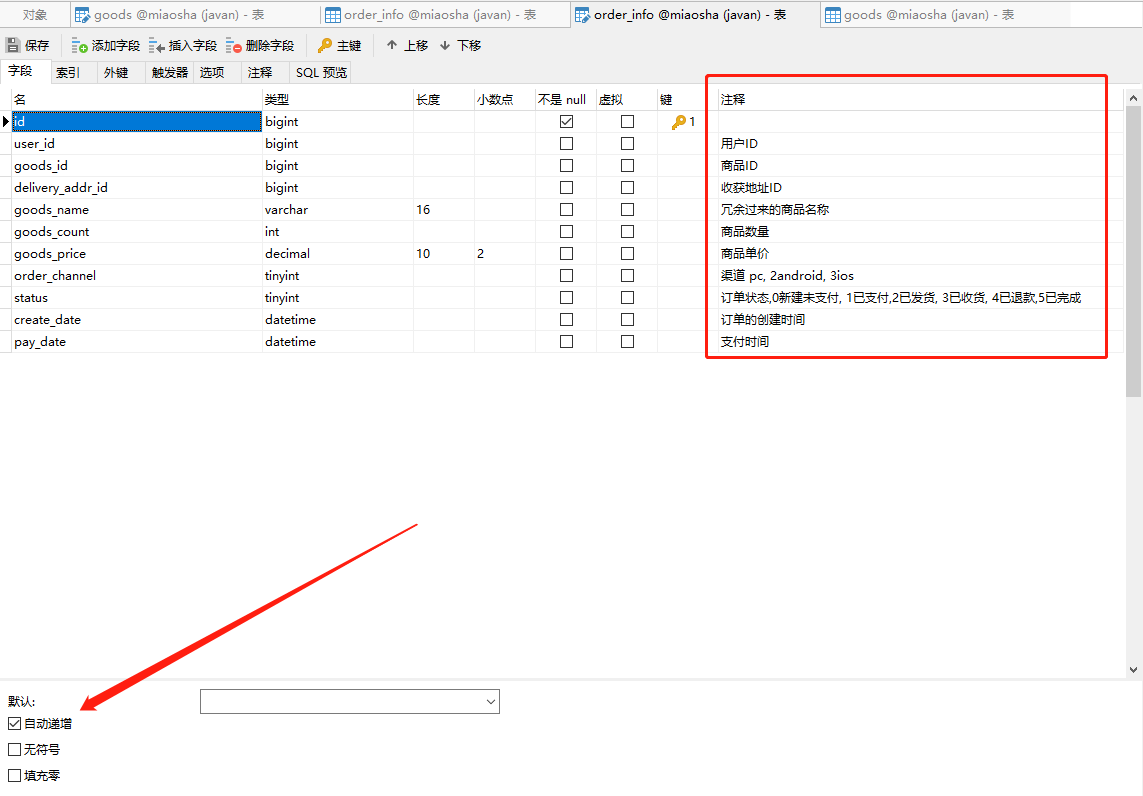Click Primary Key (主键) toolbar button

pos(340,45)
